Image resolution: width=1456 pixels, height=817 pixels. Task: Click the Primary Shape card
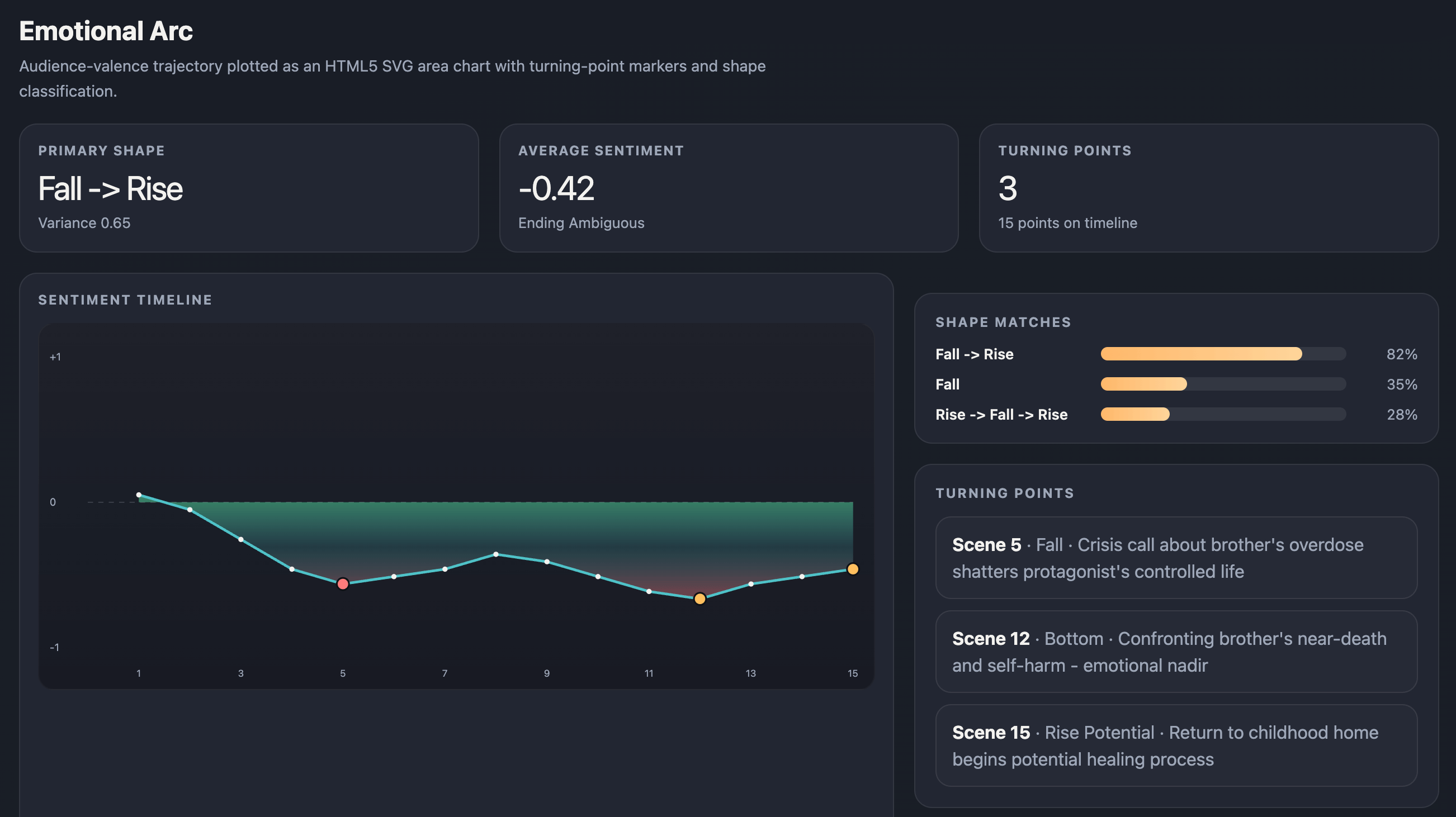pos(249,188)
